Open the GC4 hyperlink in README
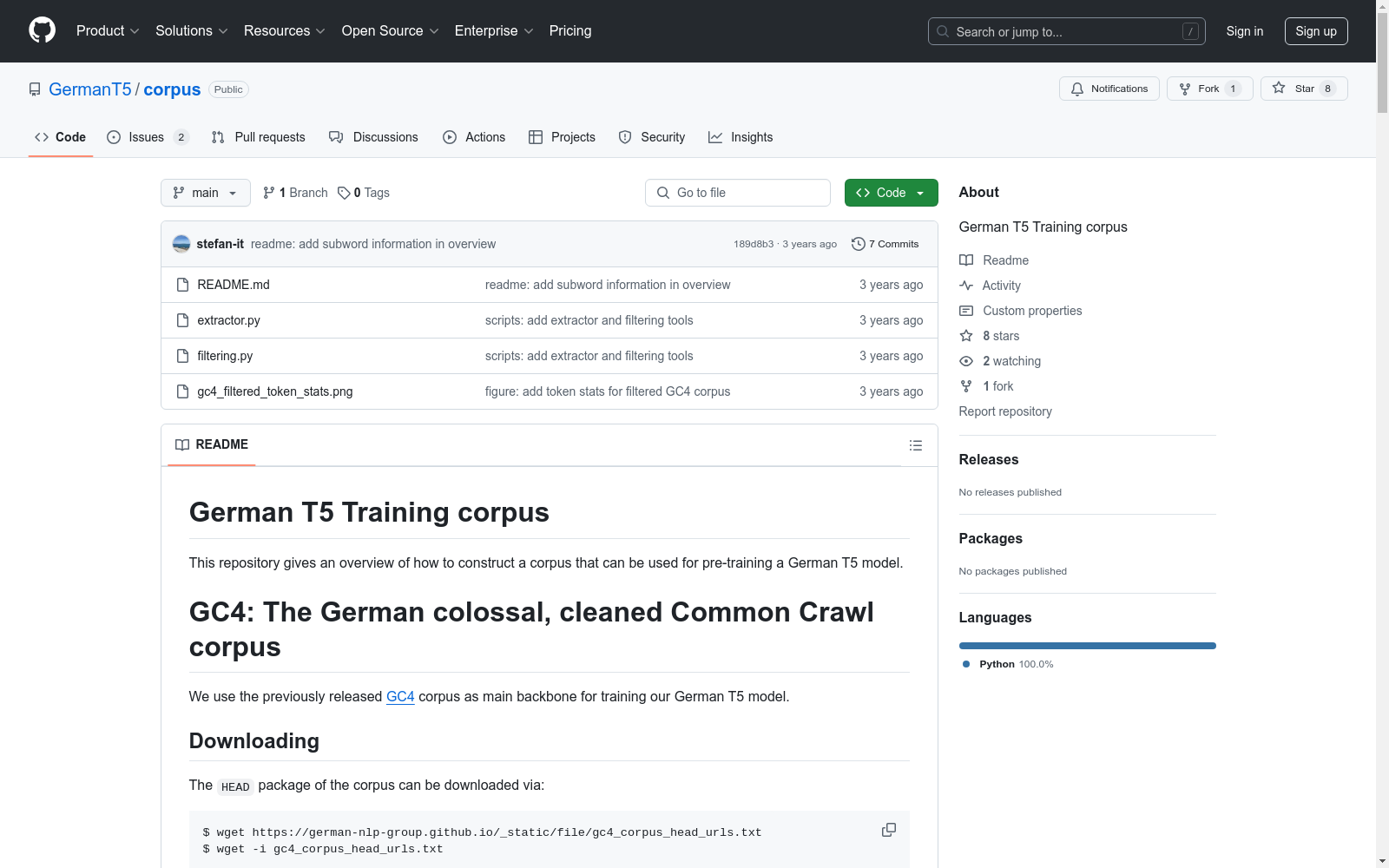This screenshot has height=868, width=1389. click(400, 696)
